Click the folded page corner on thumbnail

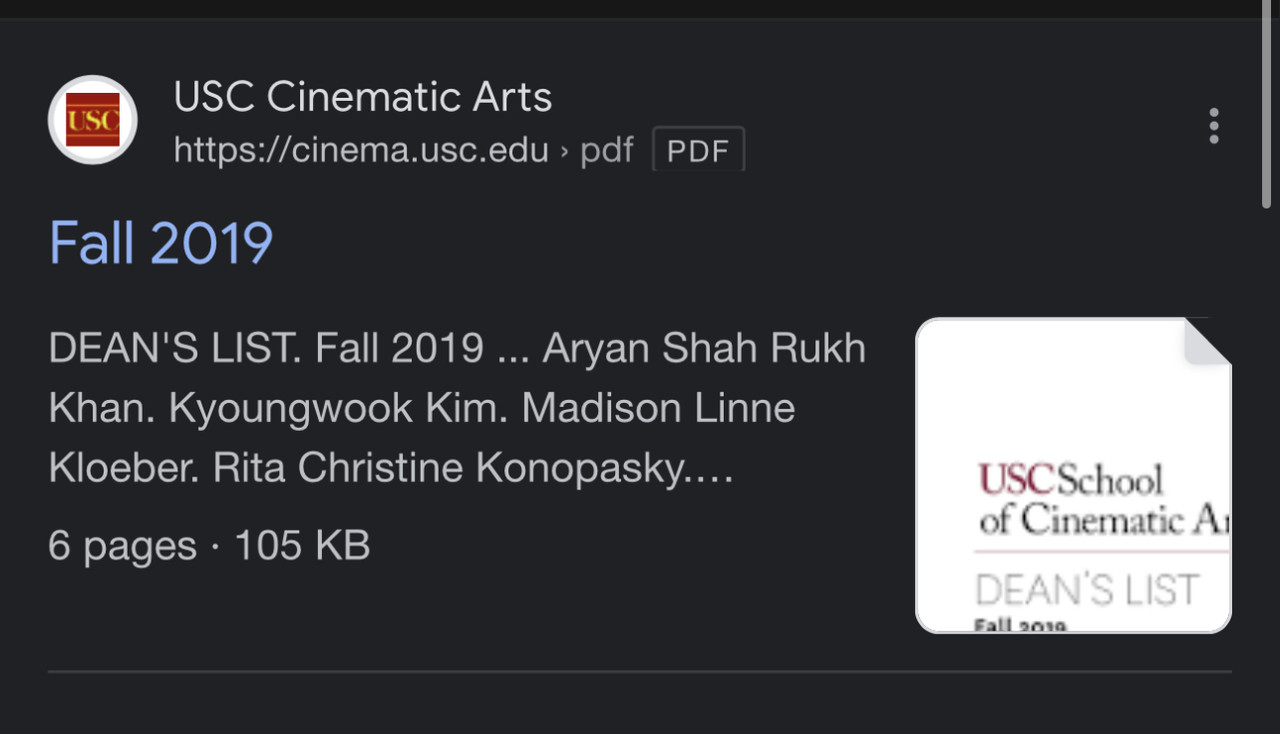(1207, 341)
